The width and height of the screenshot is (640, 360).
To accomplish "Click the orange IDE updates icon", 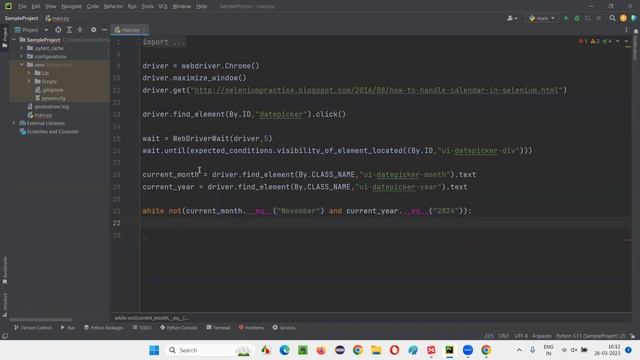I will tap(623, 18).
